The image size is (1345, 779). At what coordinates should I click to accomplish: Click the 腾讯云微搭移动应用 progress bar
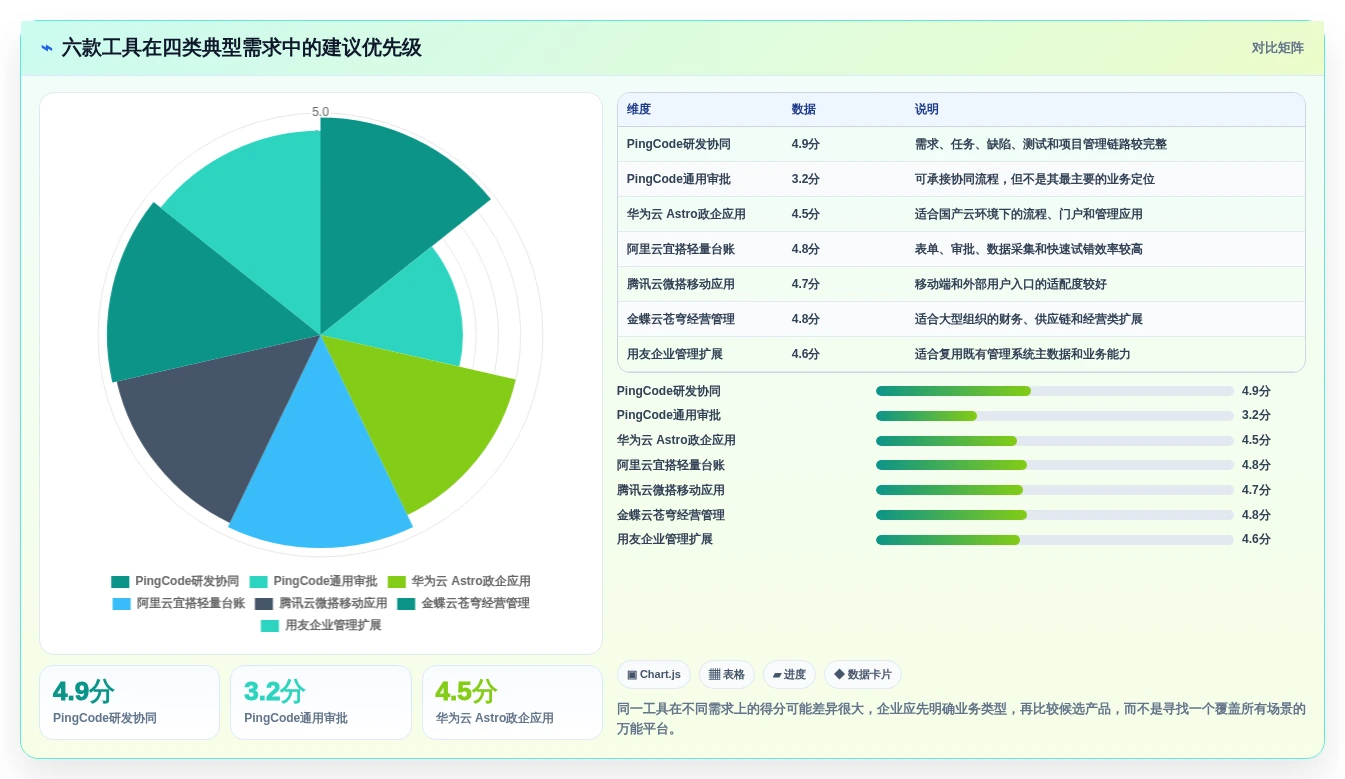coord(1055,490)
